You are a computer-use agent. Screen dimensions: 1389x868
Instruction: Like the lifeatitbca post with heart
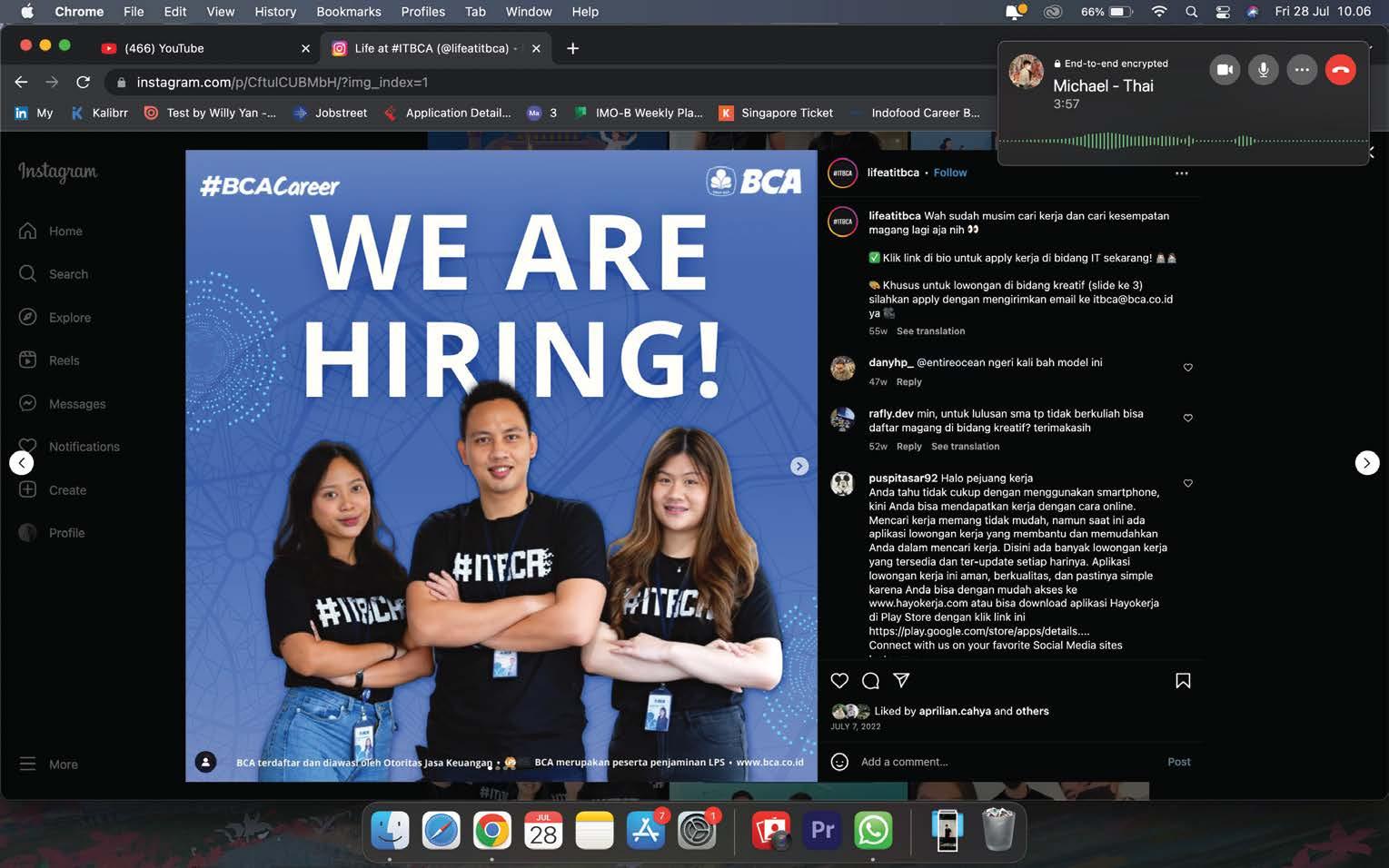[x=839, y=681]
